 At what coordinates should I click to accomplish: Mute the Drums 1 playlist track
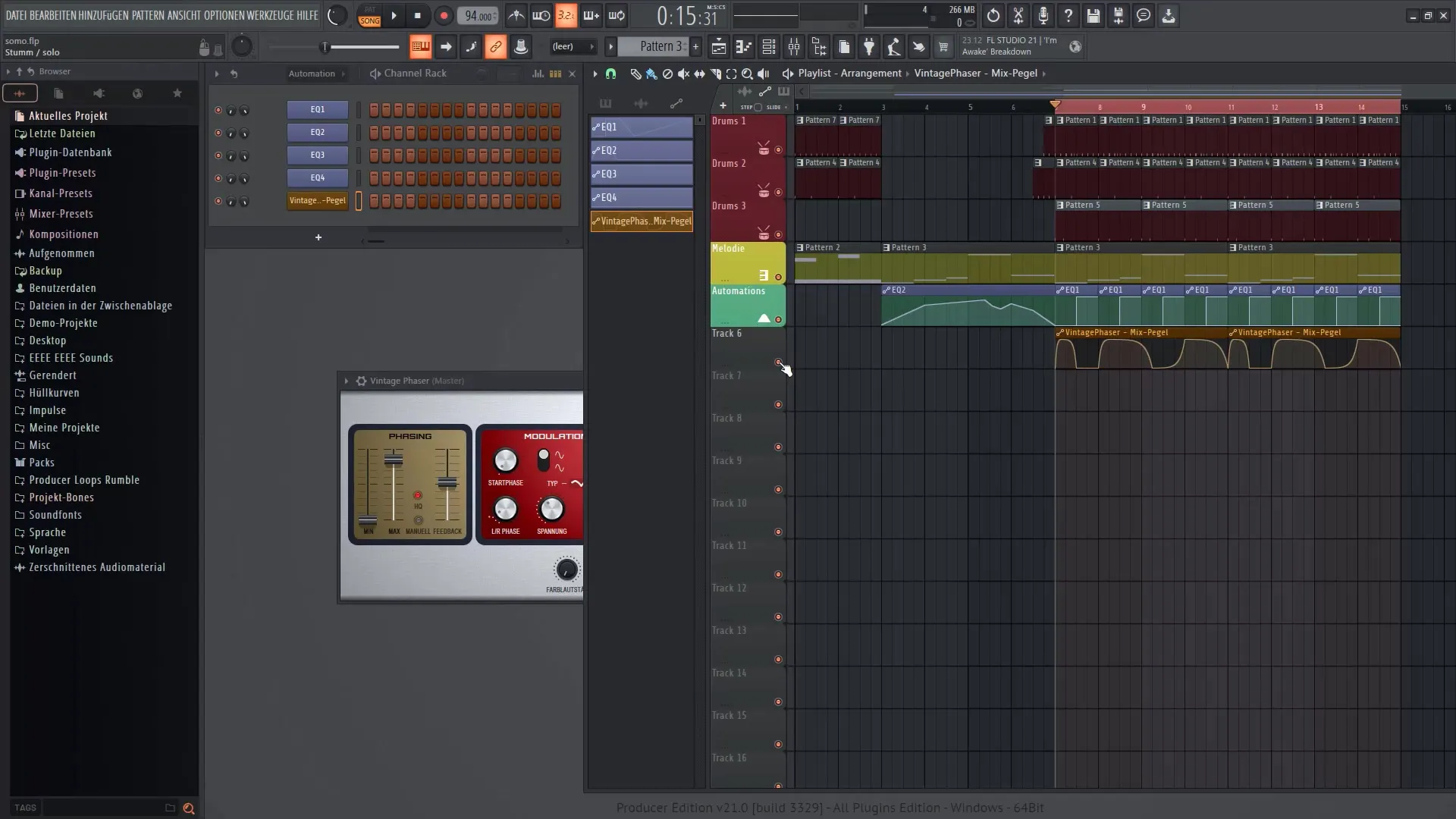(x=778, y=150)
